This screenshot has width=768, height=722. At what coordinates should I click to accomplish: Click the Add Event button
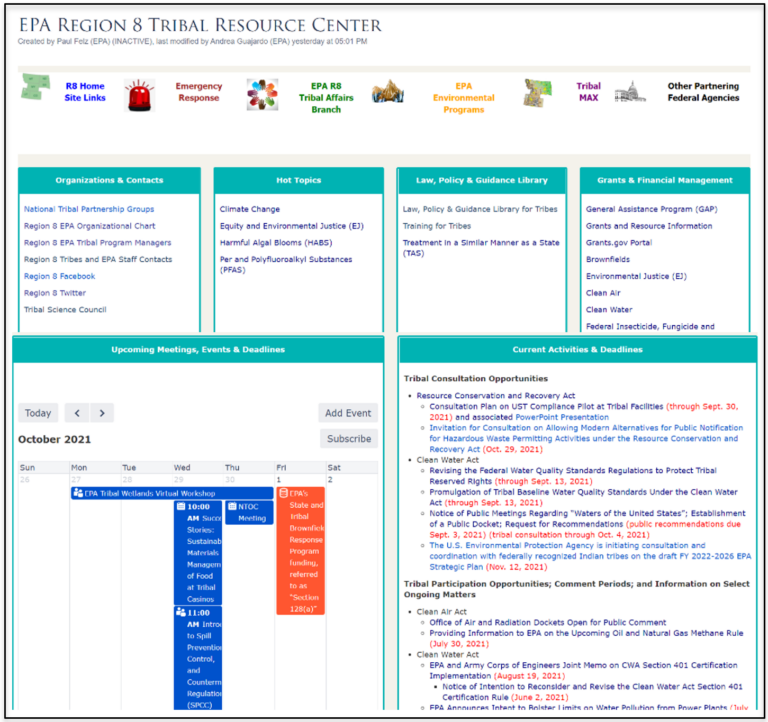coord(348,413)
